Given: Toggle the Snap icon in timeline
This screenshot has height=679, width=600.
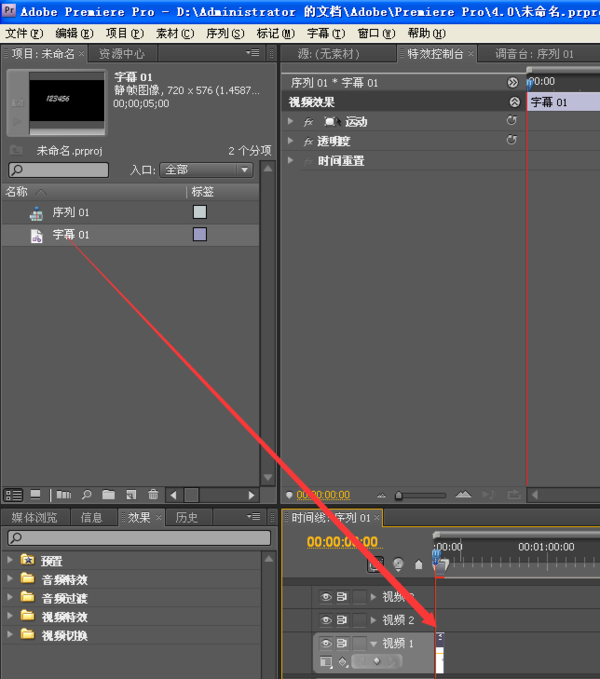Looking at the screenshot, I should pos(376,564).
